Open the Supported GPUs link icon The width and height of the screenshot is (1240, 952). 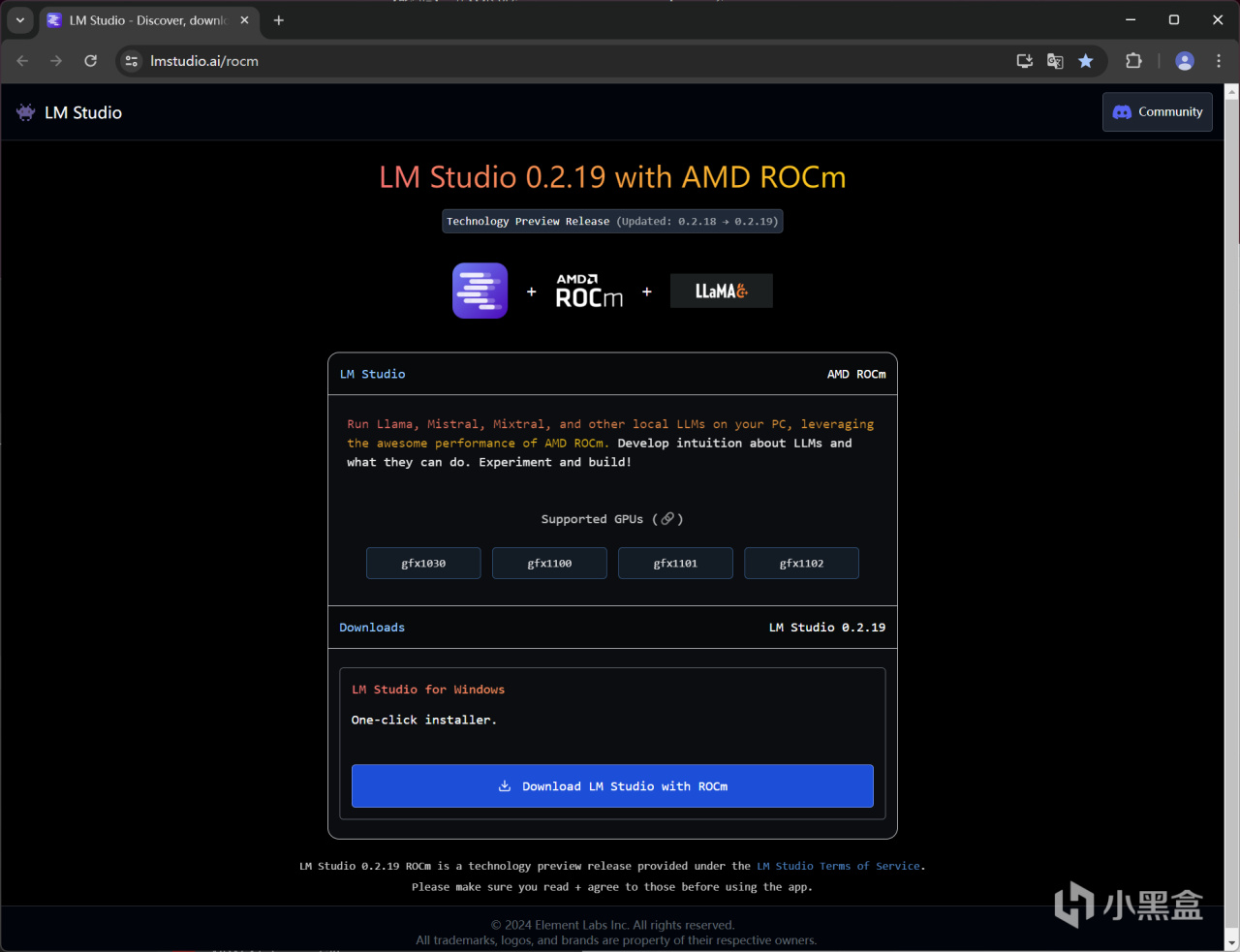click(667, 519)
